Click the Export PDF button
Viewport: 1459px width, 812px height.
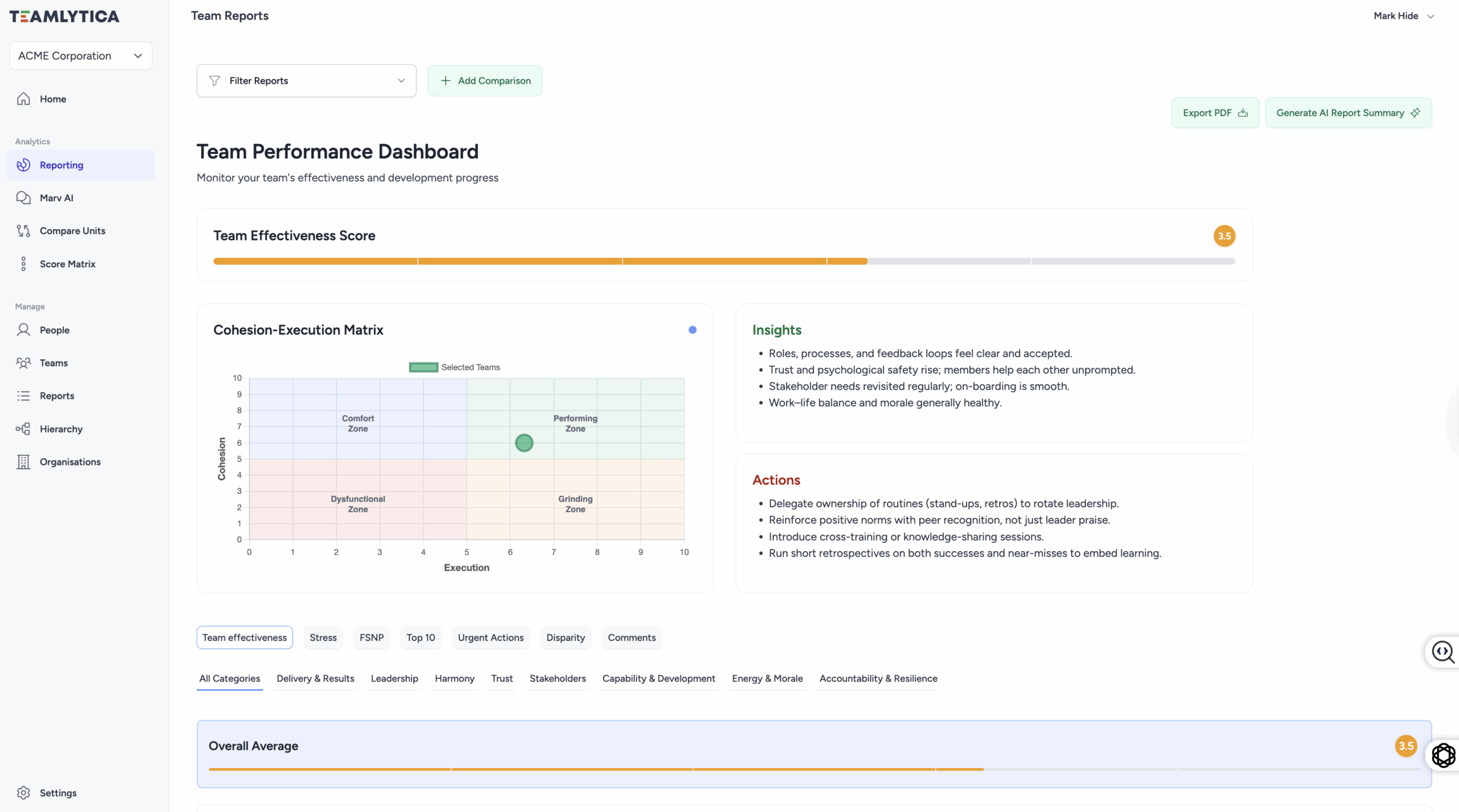[1215, 113]
